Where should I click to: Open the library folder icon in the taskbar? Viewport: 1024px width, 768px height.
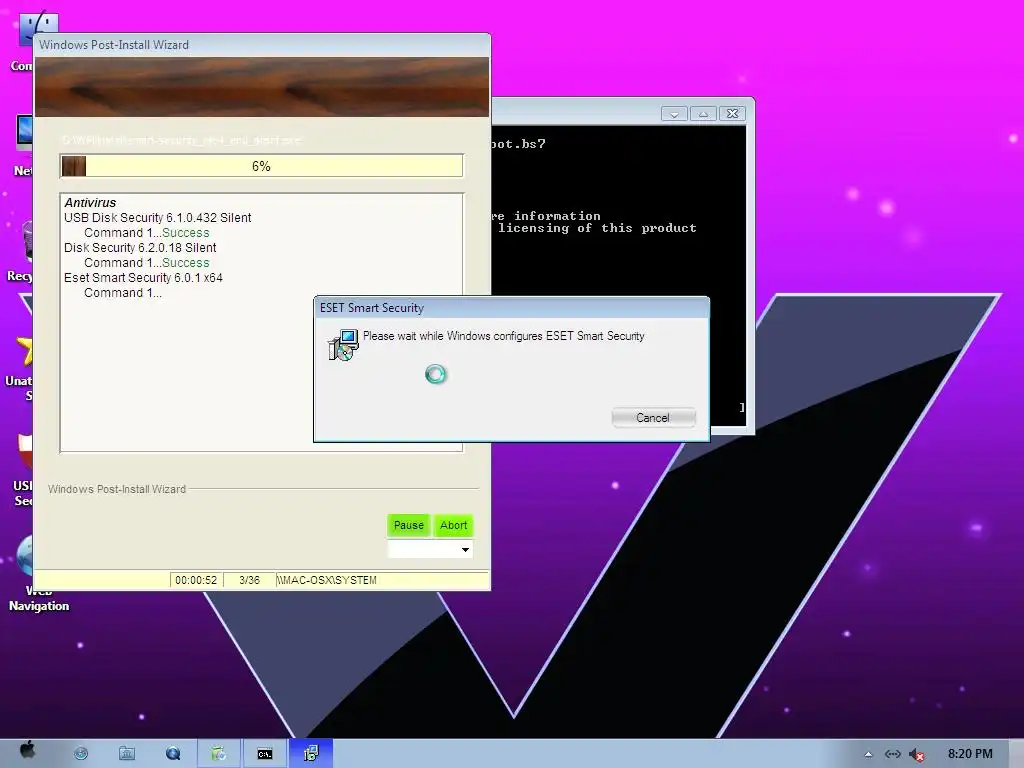coord(127,754)
